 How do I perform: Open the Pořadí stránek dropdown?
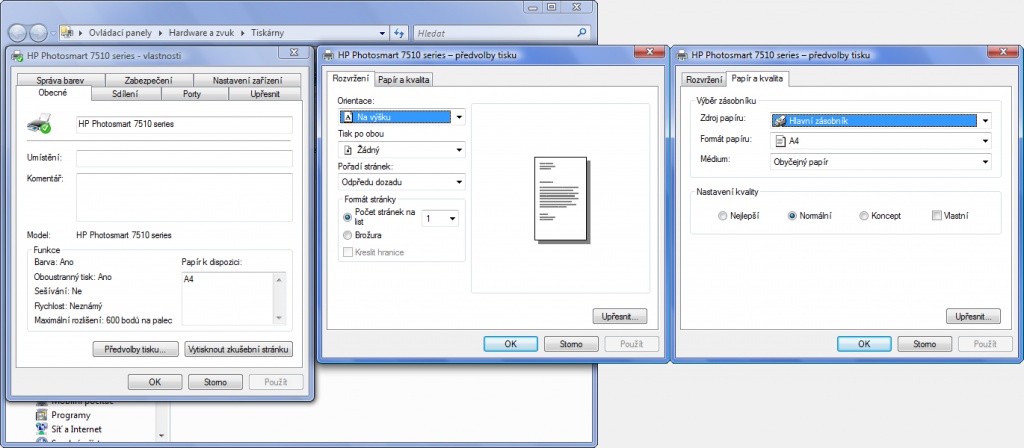[x=459, y=182]
